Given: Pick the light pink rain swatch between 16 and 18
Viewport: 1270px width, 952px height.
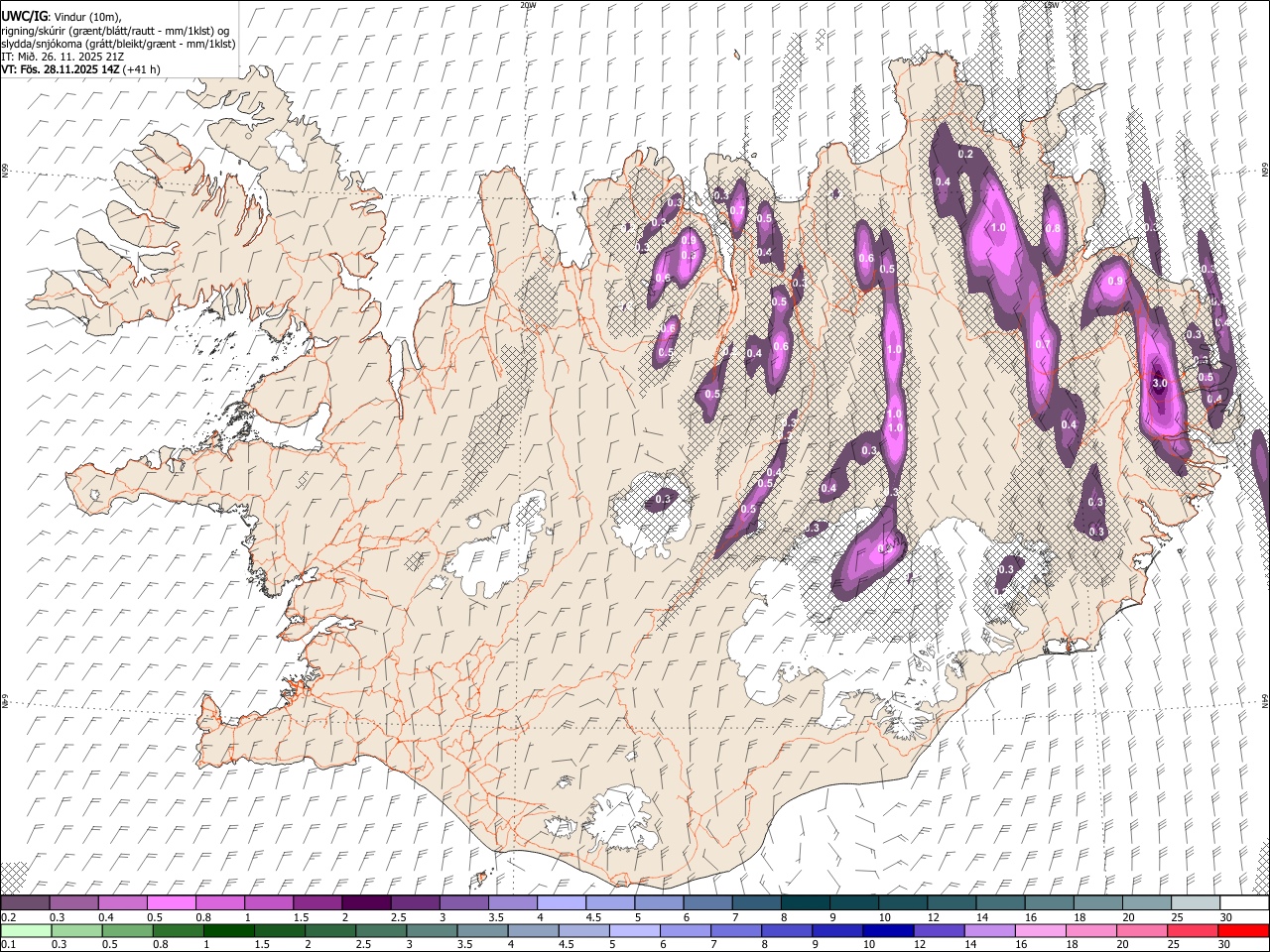Looking at the screenshot, I should (x=1040, y=930).
